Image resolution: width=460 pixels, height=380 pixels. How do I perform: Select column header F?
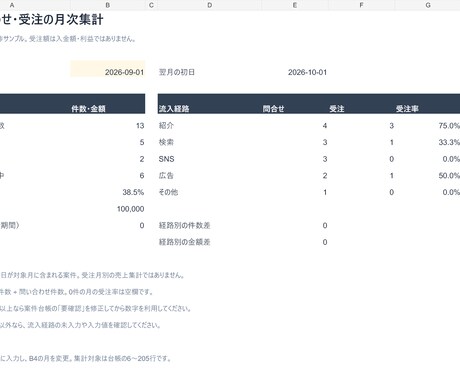point(361,5)
